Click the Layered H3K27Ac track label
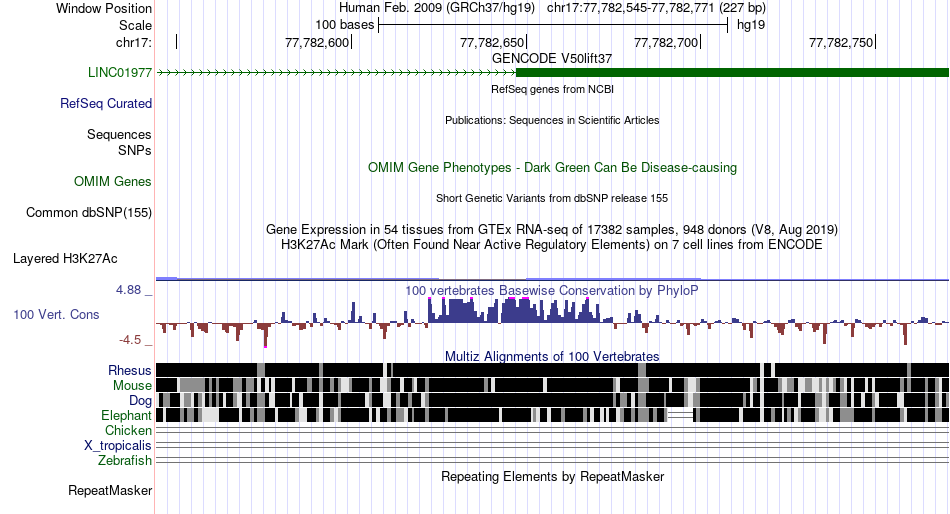950x514 pixels. click(65, 259)
